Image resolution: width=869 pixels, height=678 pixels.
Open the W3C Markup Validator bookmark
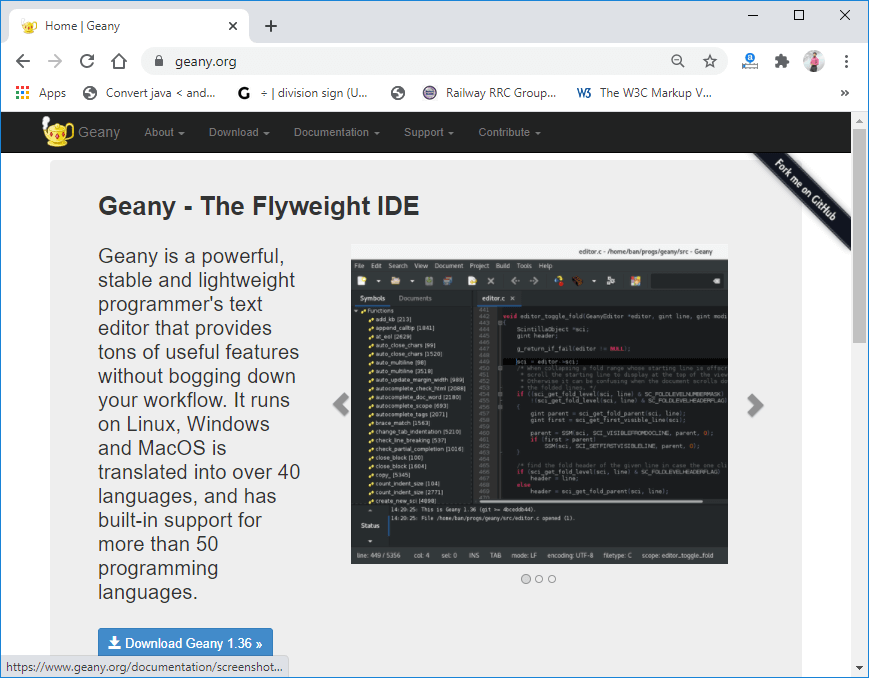(644, 93)
